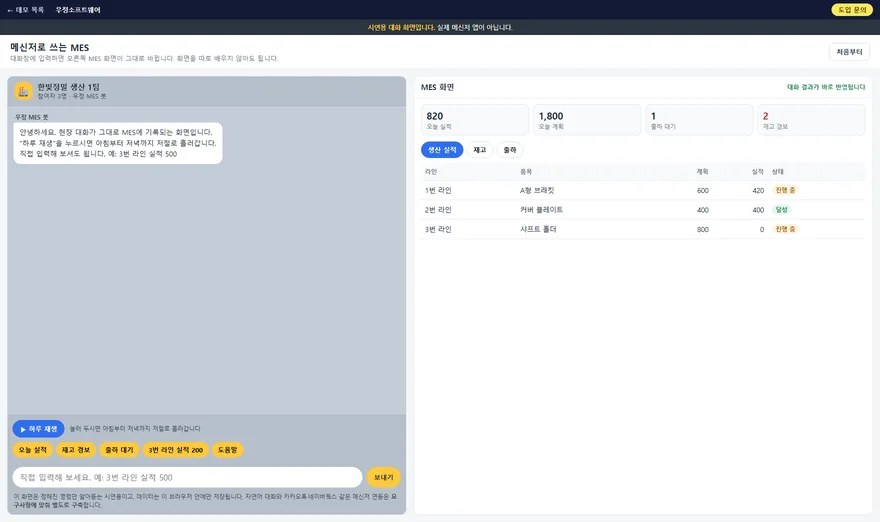Click the 대화 결과가 바로 반영됩니다 note

point(826,87)
